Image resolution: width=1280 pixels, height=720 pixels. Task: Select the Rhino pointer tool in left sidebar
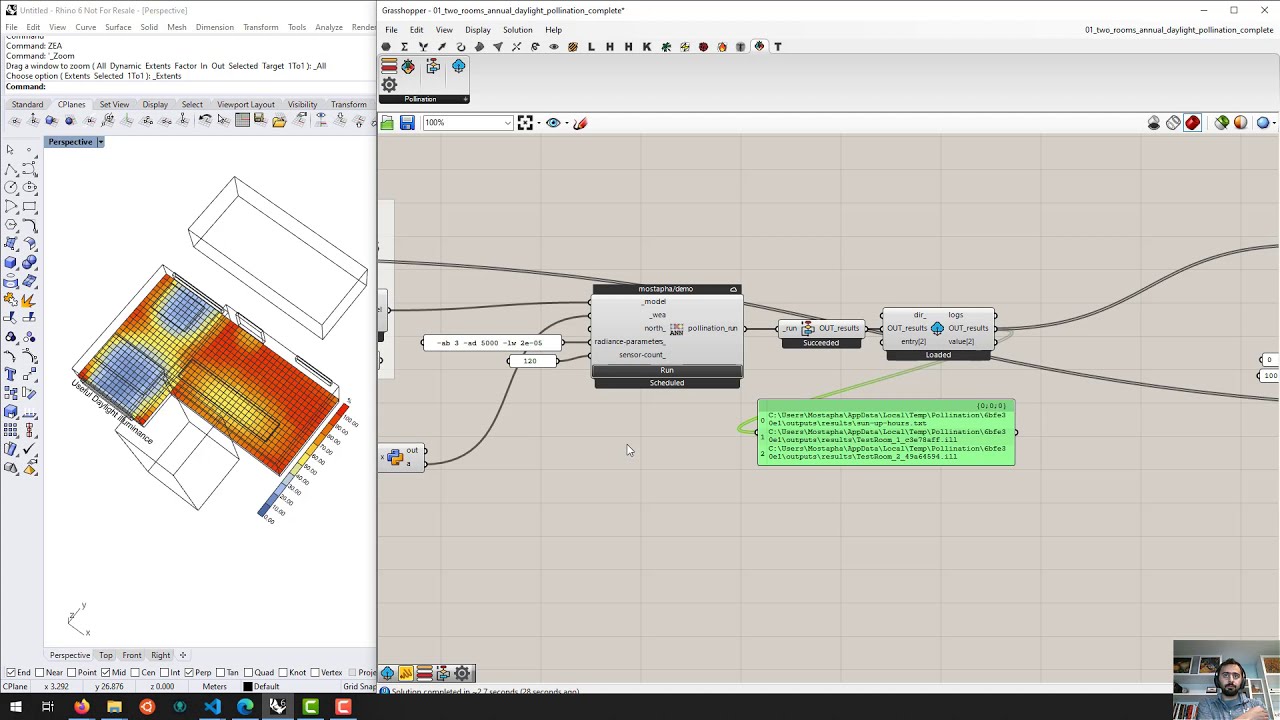click(10, 150)
